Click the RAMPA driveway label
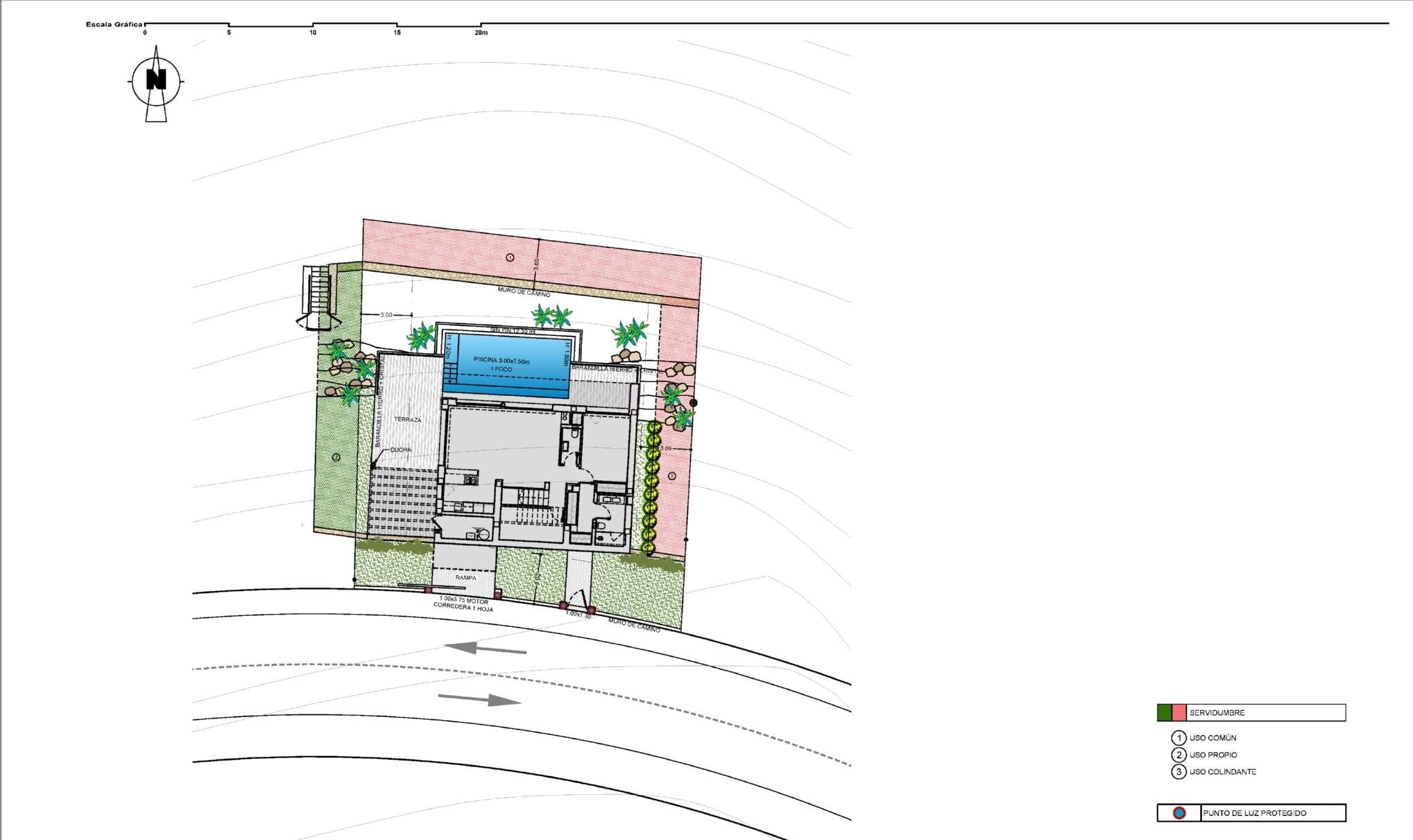The width and height of the screenshot is (1413, 840). tap(465, 578)
